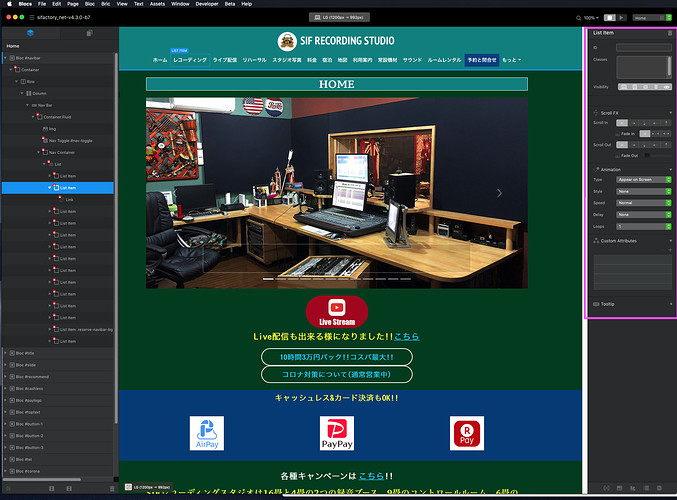Open the zoom 100% dropdown
677x500 pixels.
coord(591,18)
